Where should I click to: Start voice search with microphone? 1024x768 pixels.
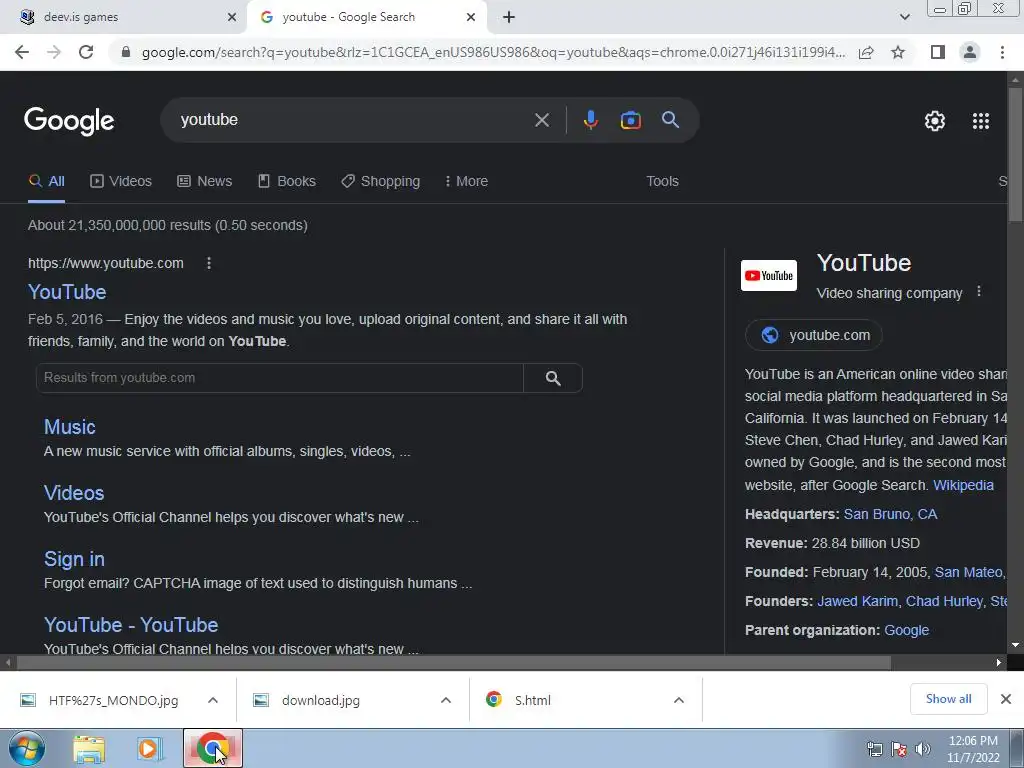(x=590, y=120)
